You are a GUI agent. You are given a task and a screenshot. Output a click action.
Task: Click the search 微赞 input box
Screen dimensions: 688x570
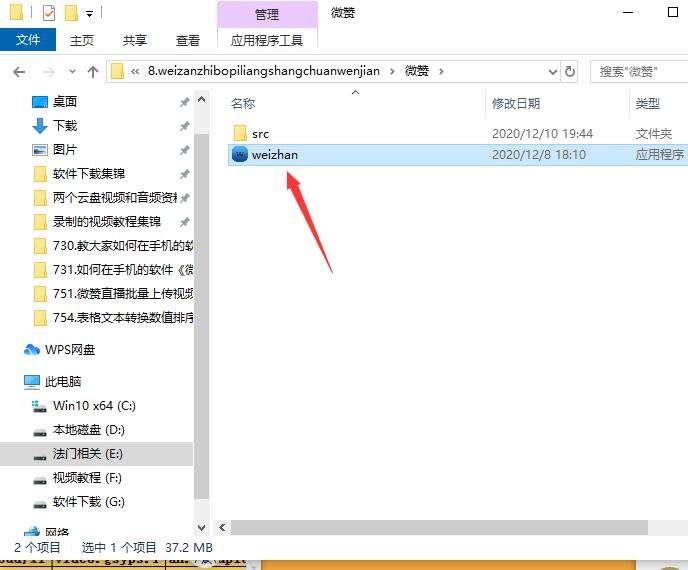click(x=640, y=72)
